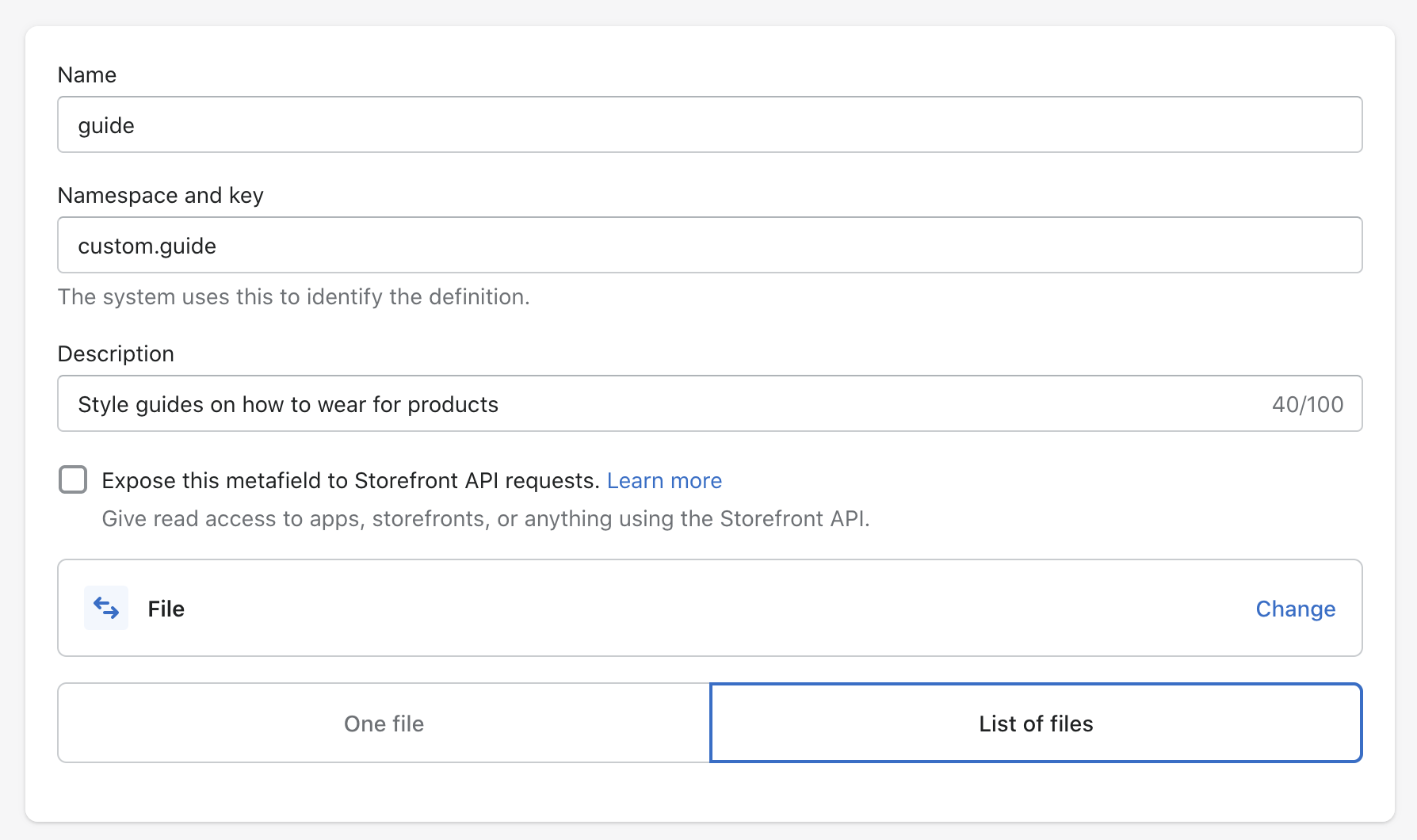Place cursor in the Description field
Screen dimensions: 1417x840
(872, 404)
